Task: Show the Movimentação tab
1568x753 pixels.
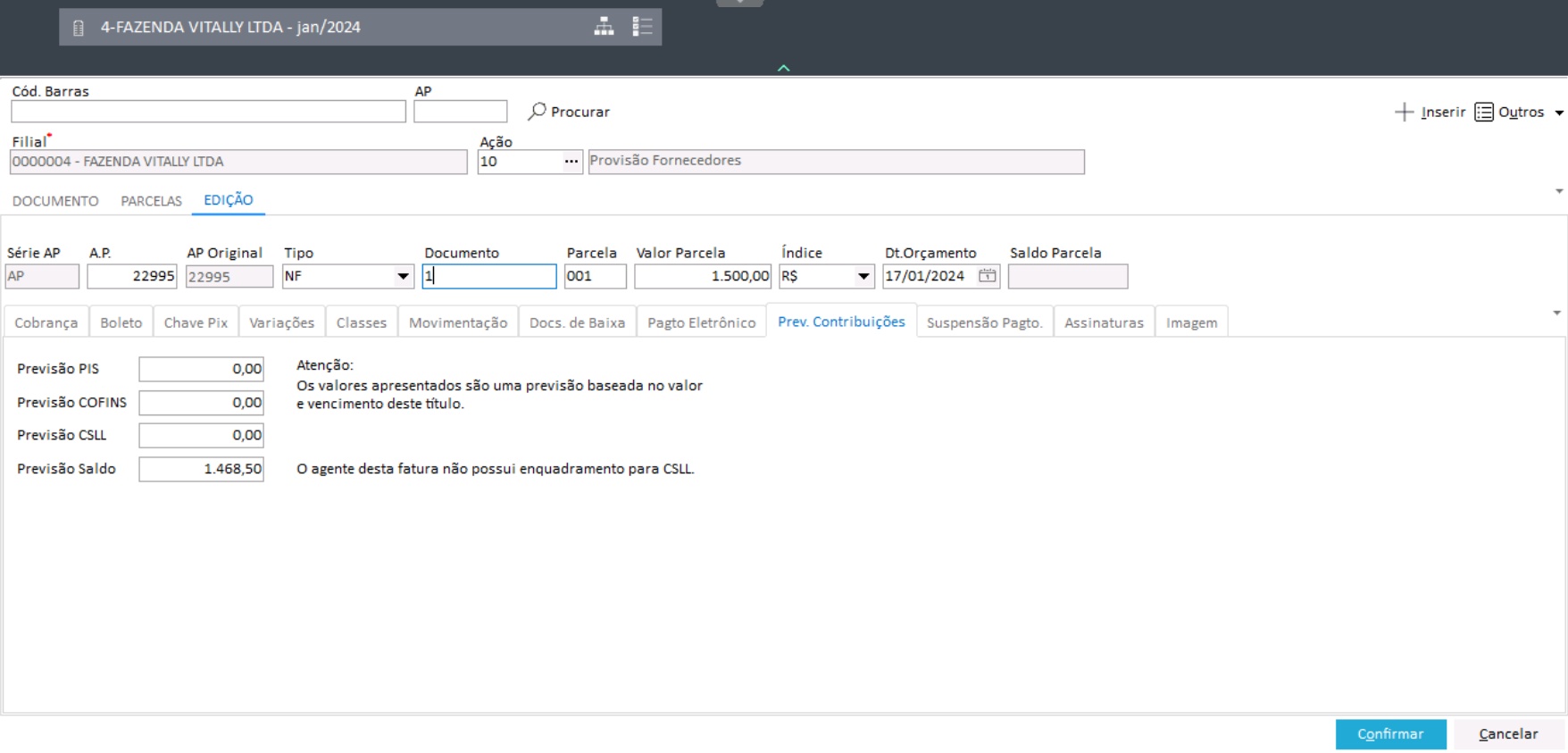Action: (x=458, y=322)
